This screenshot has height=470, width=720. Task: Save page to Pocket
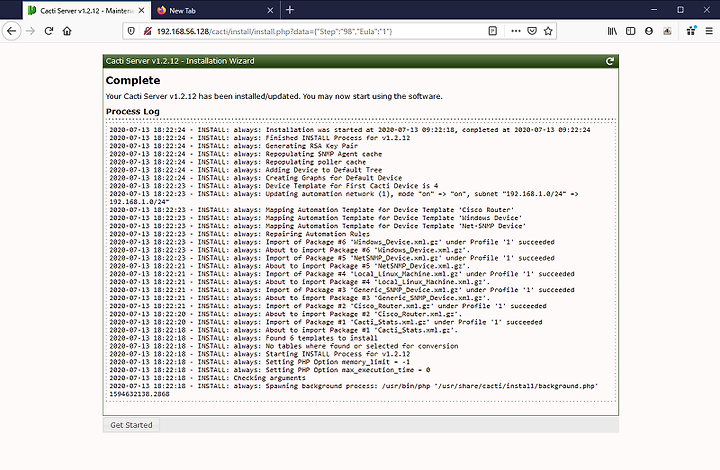pyautogui.click(x=532, y=31)
